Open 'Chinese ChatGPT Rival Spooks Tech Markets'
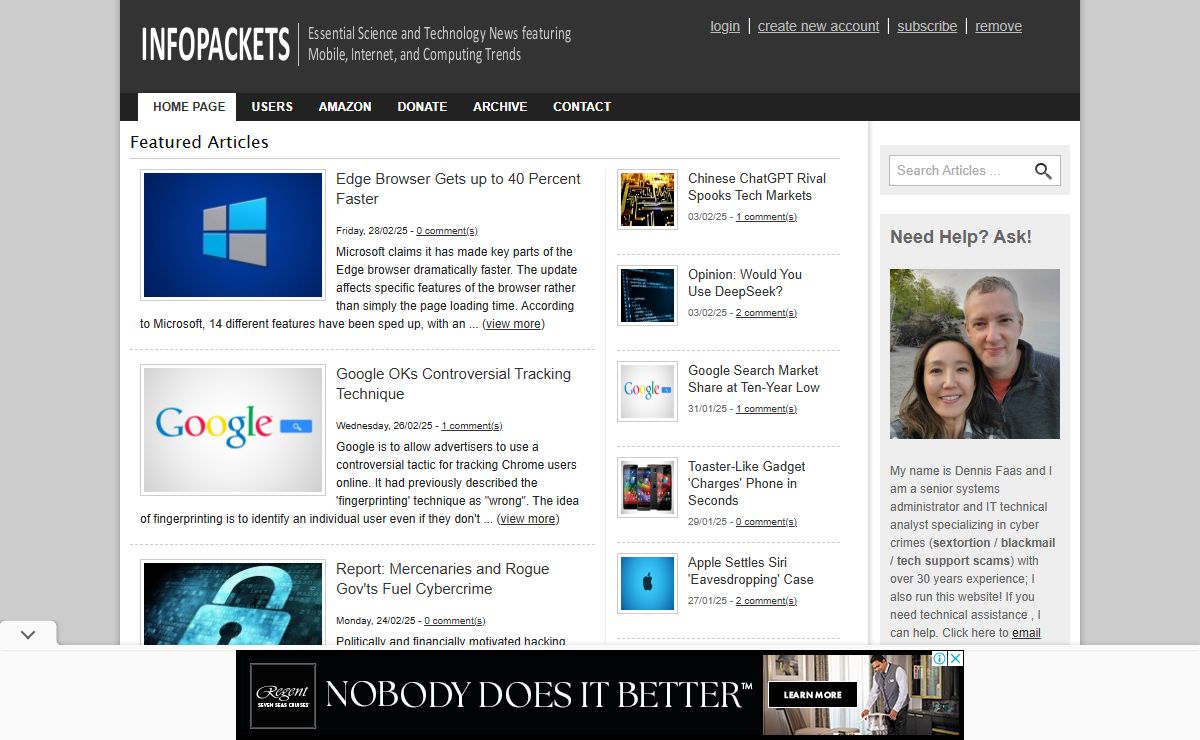 point(757,187)
